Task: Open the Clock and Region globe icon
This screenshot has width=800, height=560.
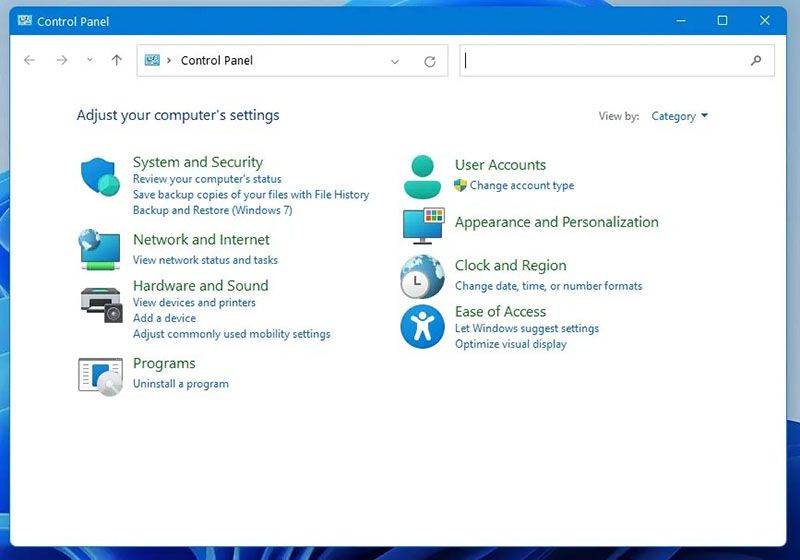Action: click(422, 276)
